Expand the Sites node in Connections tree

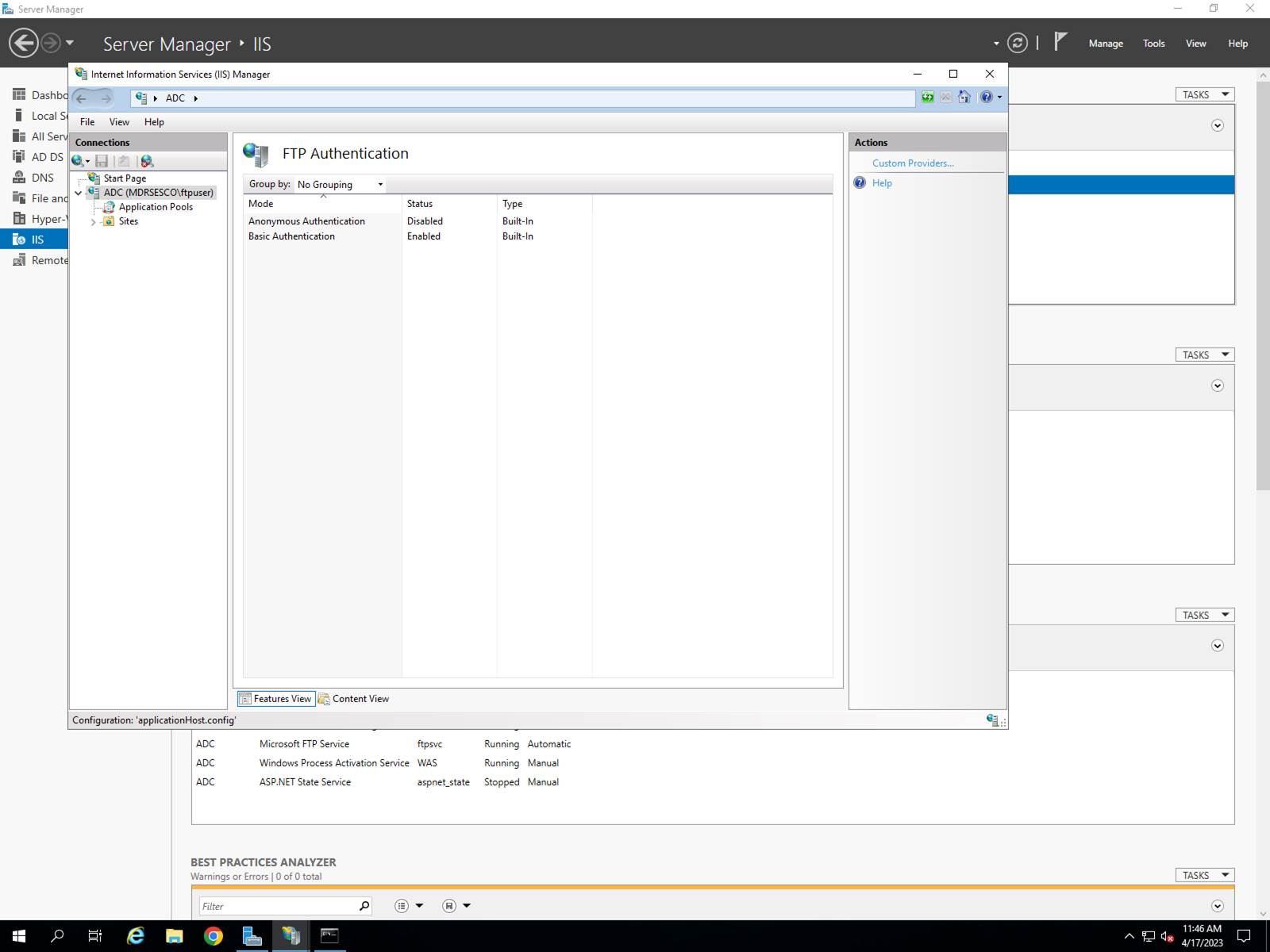(93, 222)
